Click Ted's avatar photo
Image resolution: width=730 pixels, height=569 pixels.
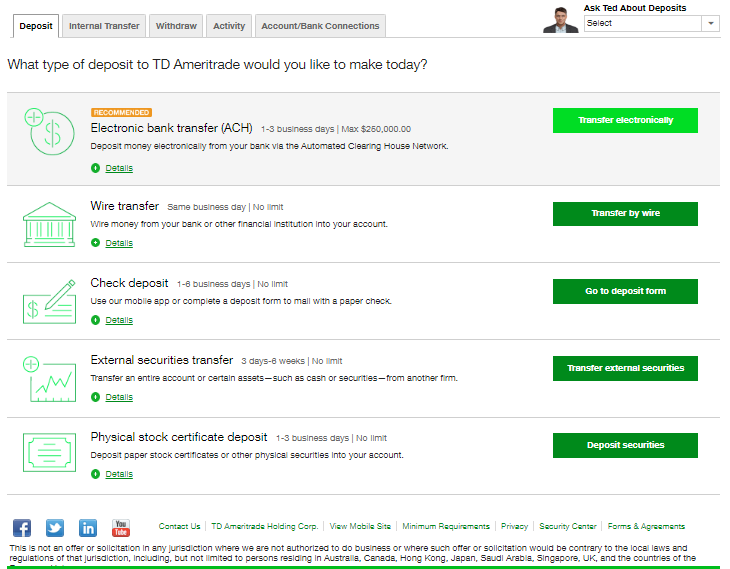coord(561,20)
